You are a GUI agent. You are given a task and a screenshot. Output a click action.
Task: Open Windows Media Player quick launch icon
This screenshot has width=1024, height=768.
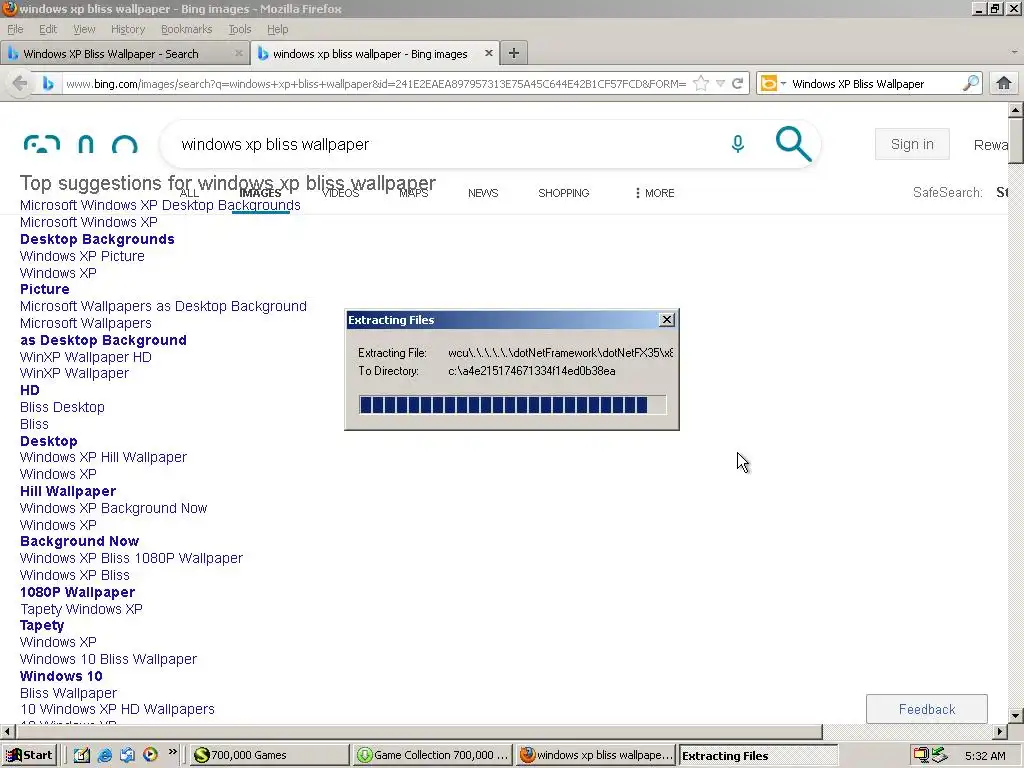pos(150,755)
